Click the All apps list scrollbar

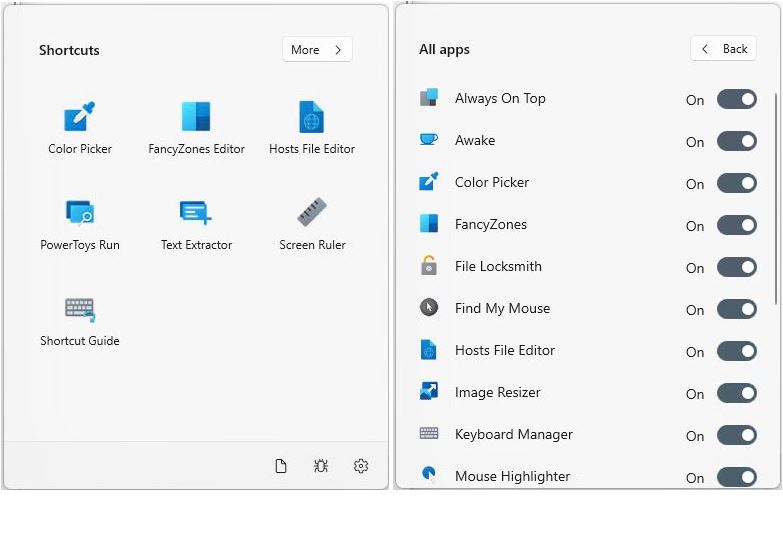(x=776, y=197)
